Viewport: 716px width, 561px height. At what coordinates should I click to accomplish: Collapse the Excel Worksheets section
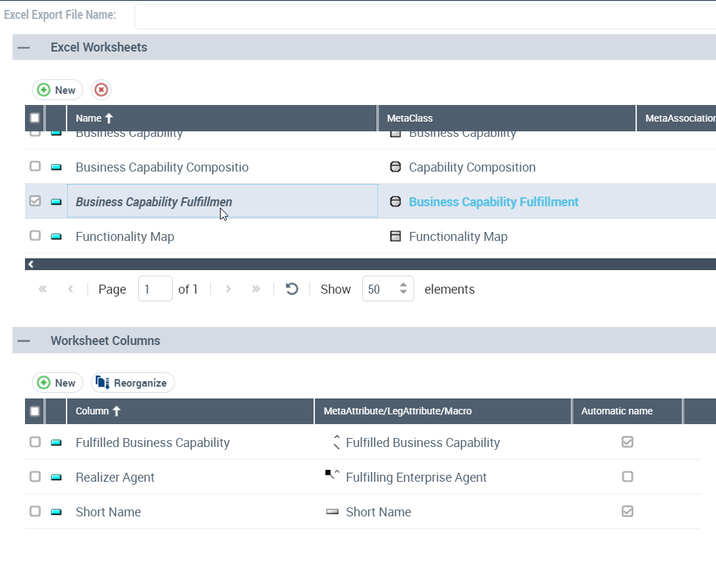(x=24, y=47)
